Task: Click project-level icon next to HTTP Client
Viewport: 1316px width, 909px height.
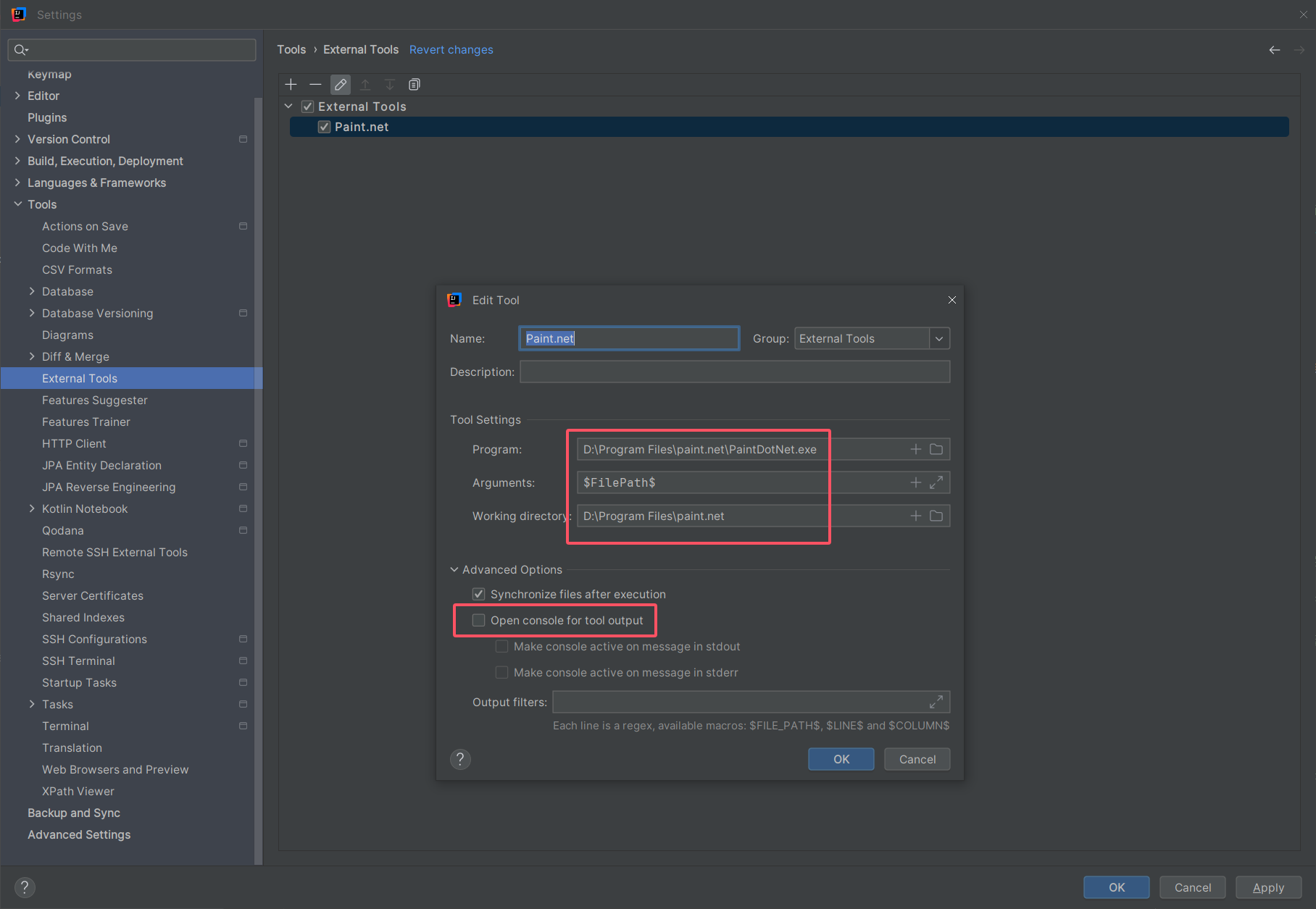Action: tap(243, 443)
